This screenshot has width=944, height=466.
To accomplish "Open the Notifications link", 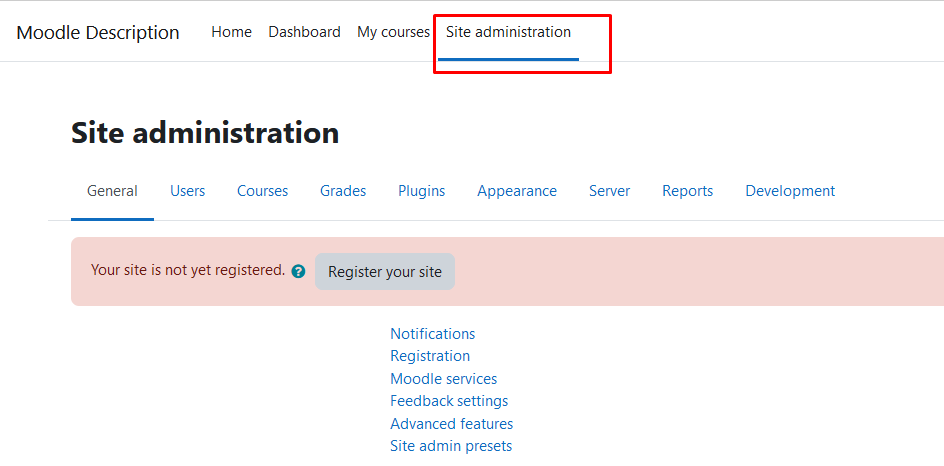I will pos(432,334).
